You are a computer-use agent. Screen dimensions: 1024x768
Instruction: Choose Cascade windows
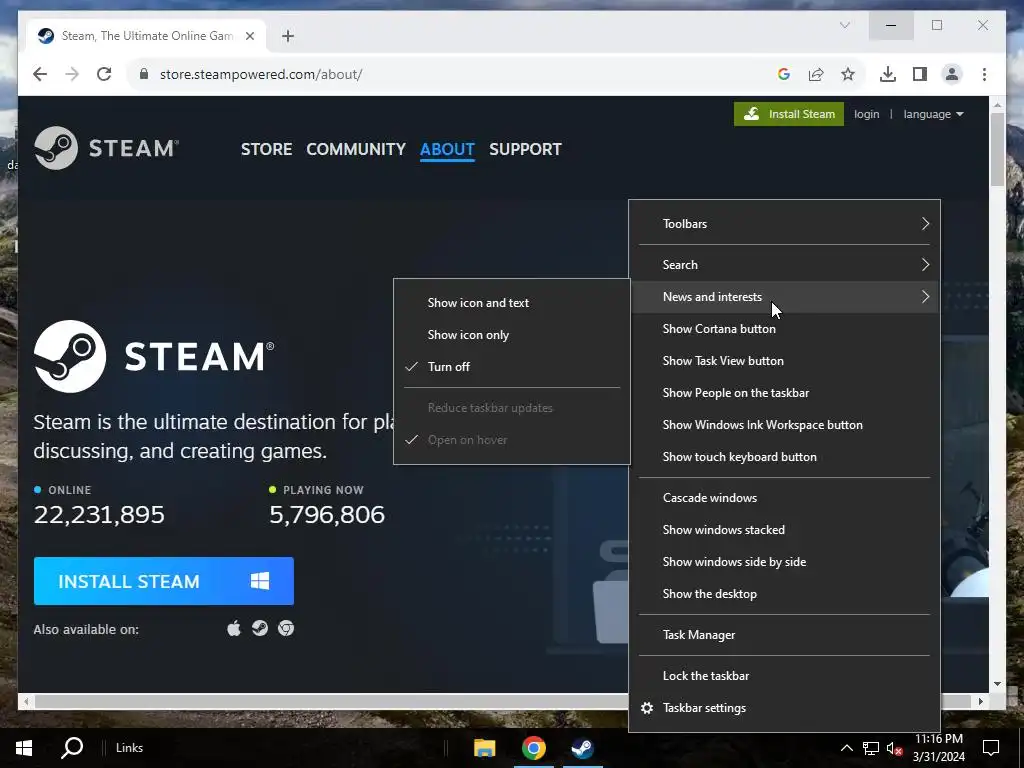pos(784,498)
